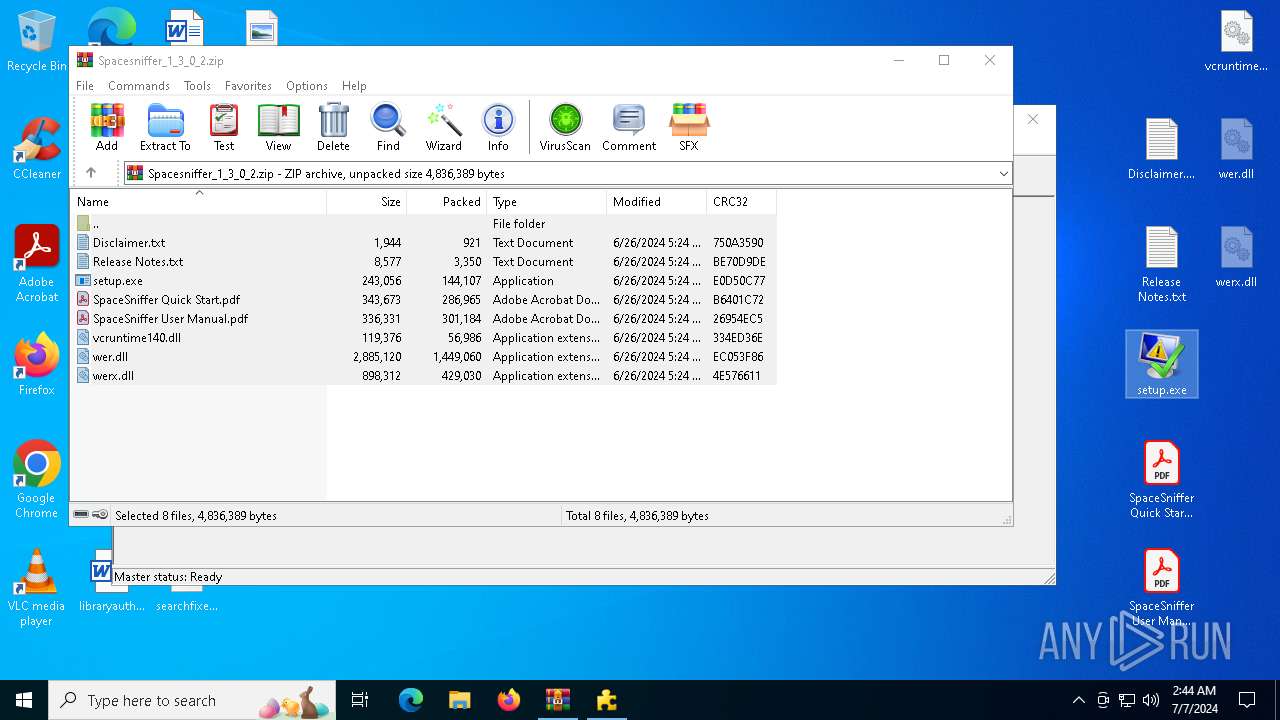Screen dimensions: 1280x720
Task: Select the parent folder '..' row
Action: tap(424, 224)
